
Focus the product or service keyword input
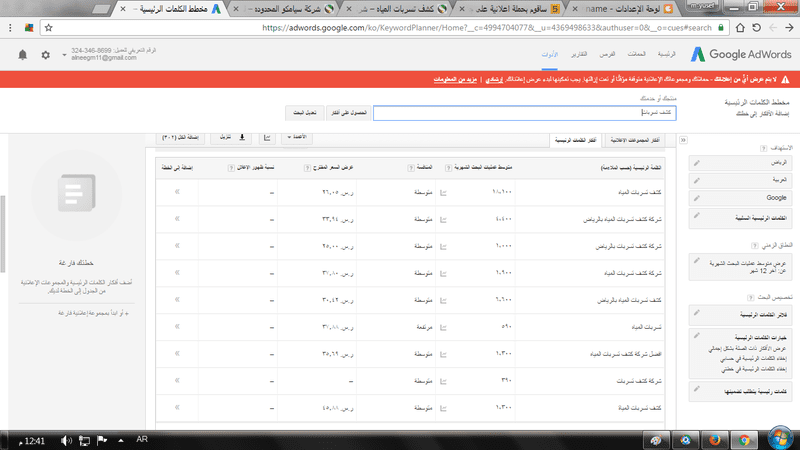pos(524,113)
